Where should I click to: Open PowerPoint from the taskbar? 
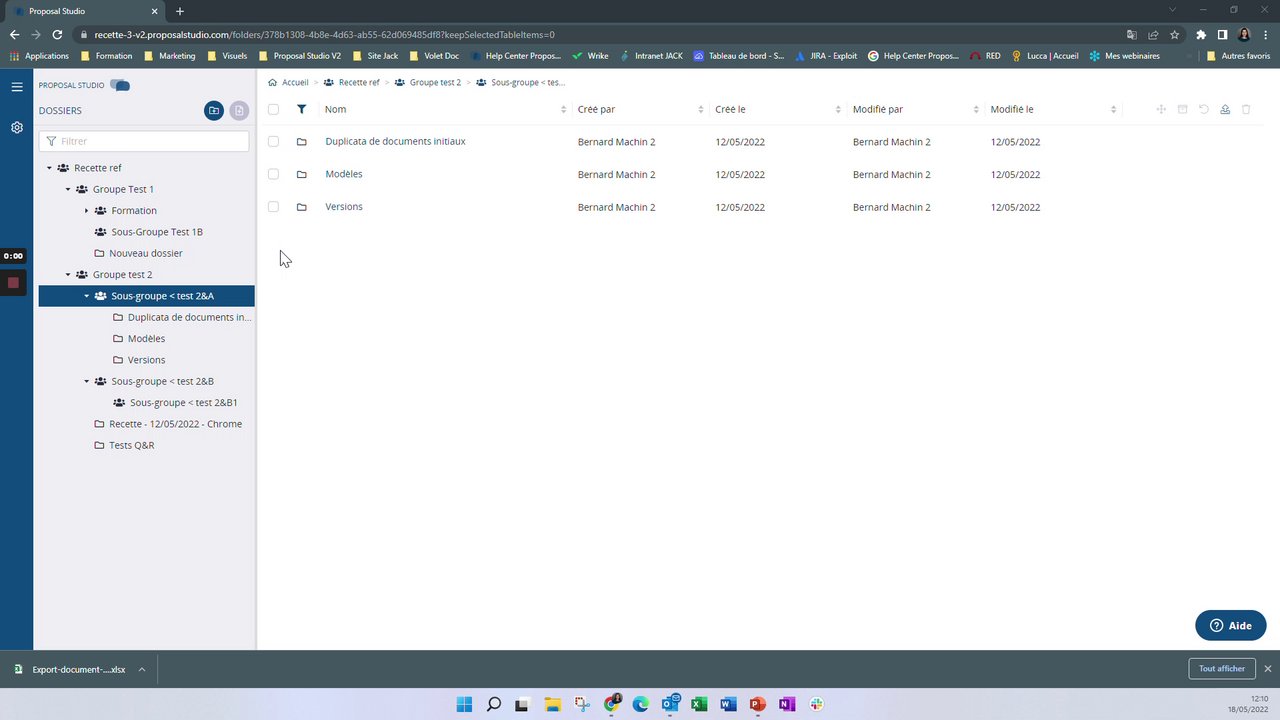pos(757,704)
